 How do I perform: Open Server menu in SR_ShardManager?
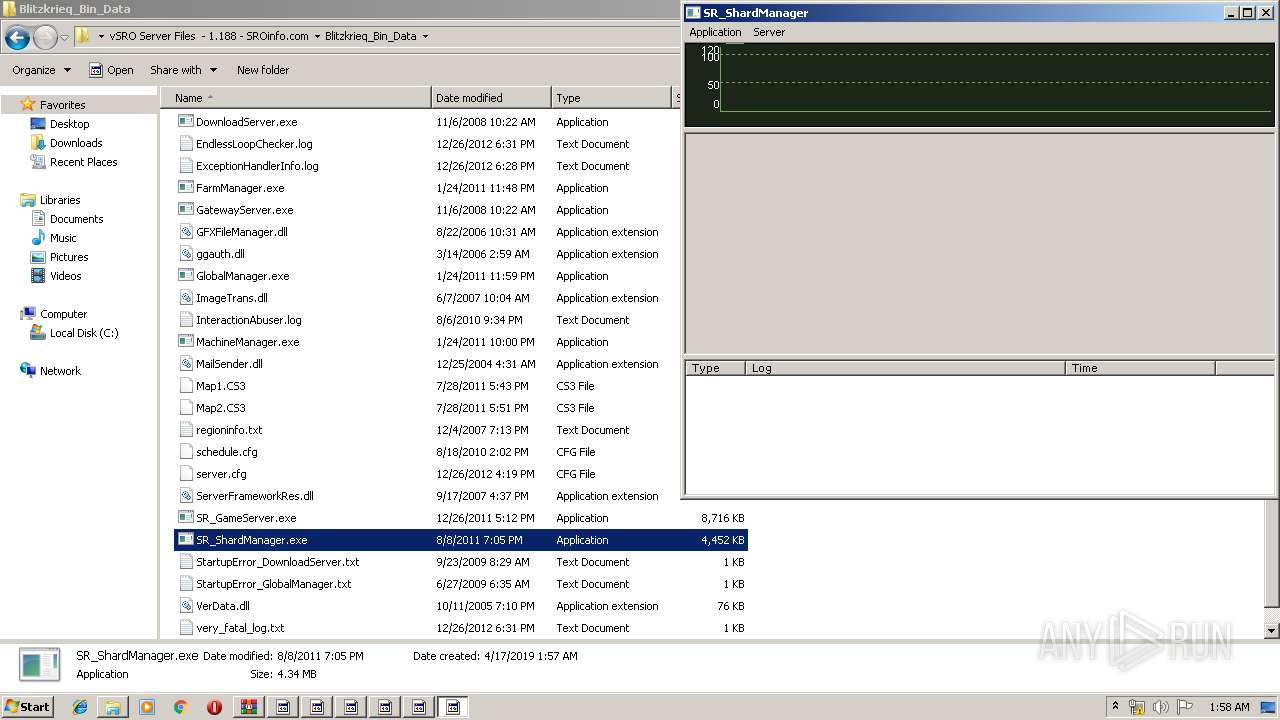tap(769, 32)
